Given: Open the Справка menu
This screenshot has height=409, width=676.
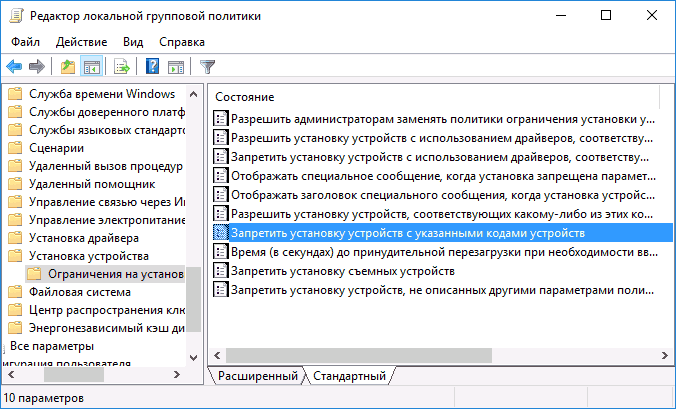Looking at the screenshot, I should pos(182,42).
